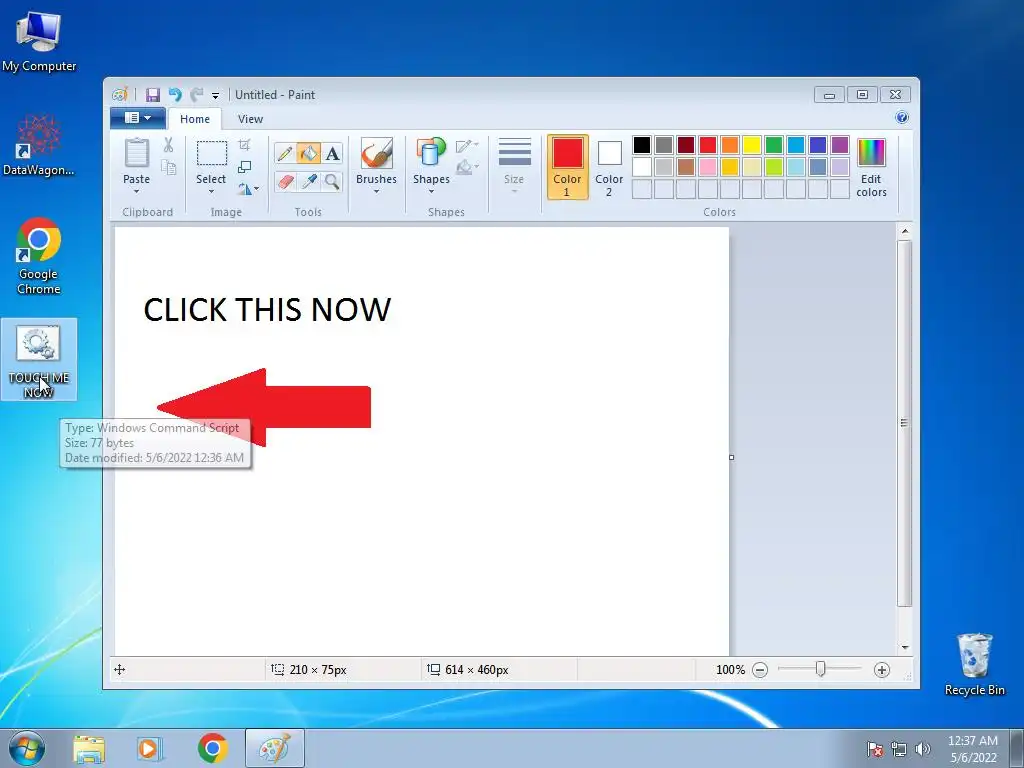Open the Google Chrome desktop shortcut
The height and width of the screenshot is (768, 1024).
click(x=39, y=256)
